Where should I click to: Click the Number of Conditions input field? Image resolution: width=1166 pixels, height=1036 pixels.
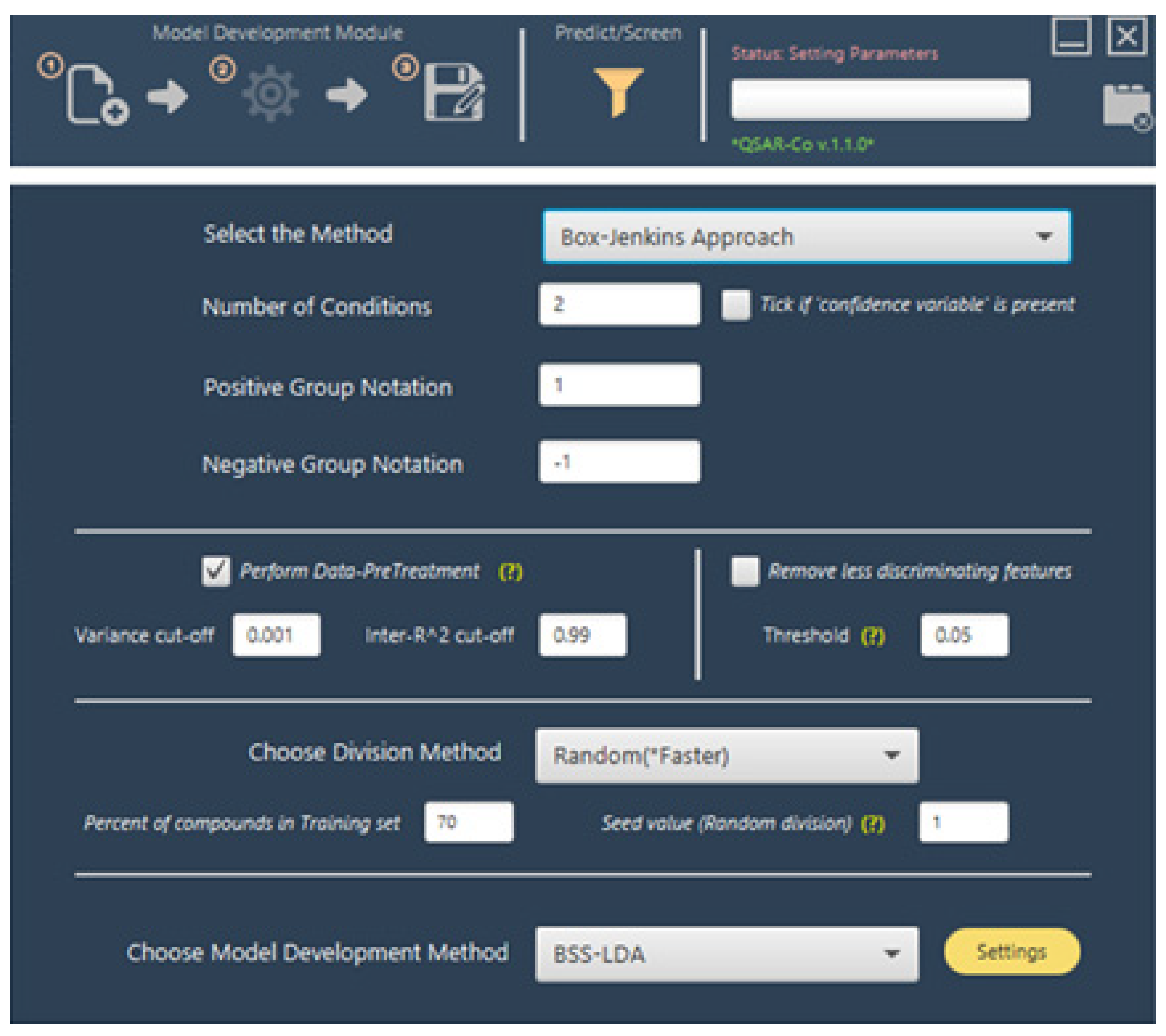[x=619, y=305]
